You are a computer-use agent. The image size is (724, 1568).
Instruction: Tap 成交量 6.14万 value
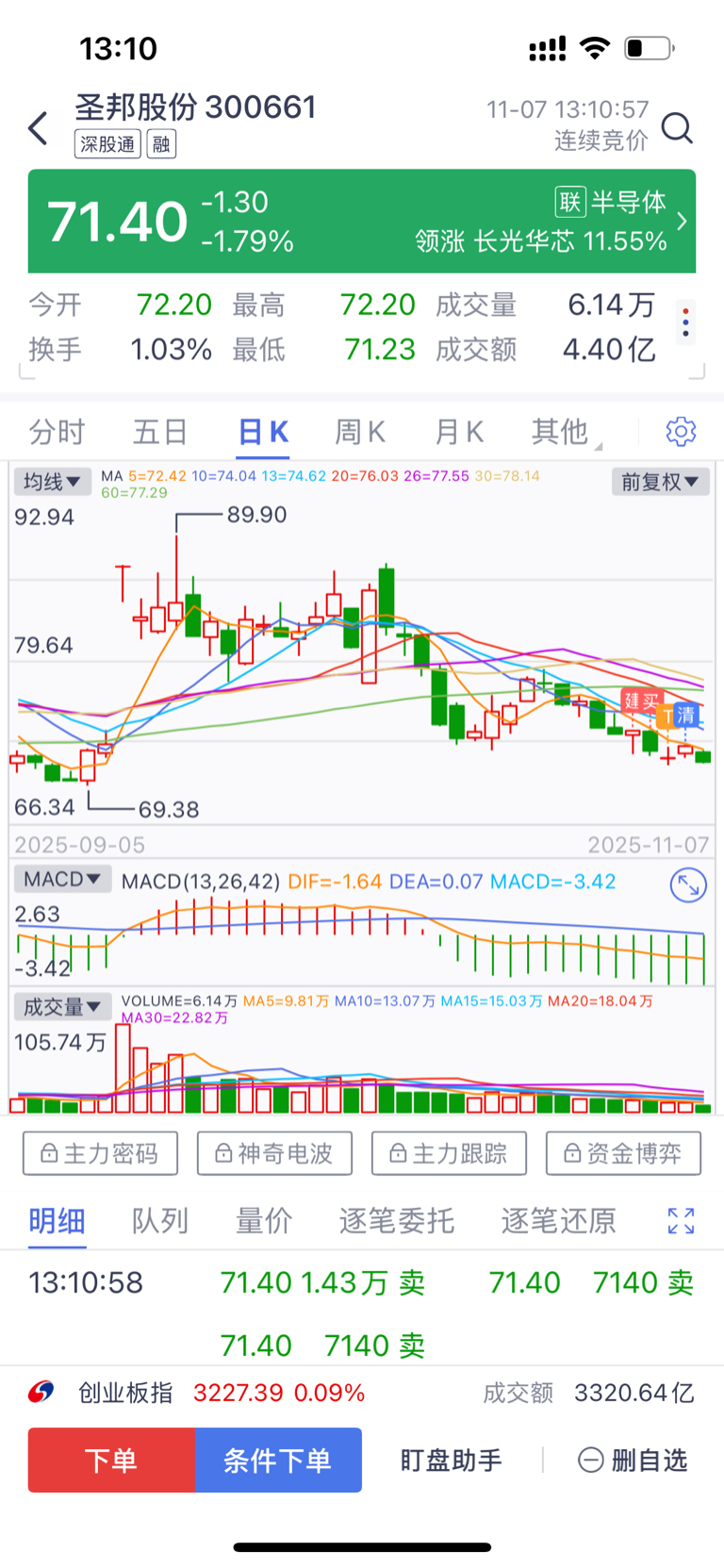(611, 305)
